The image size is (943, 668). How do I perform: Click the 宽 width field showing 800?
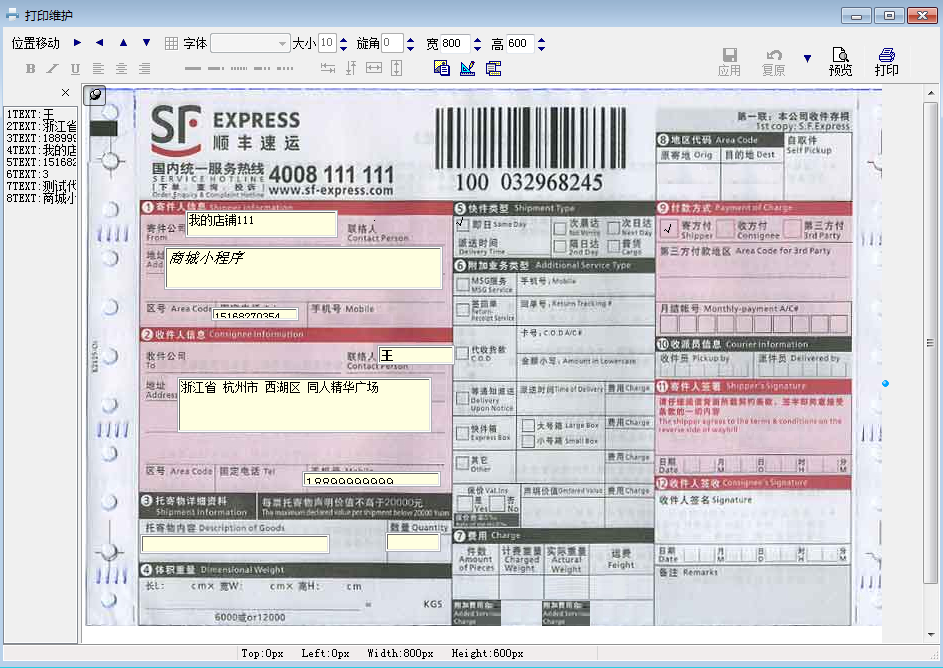pos(455,43)
